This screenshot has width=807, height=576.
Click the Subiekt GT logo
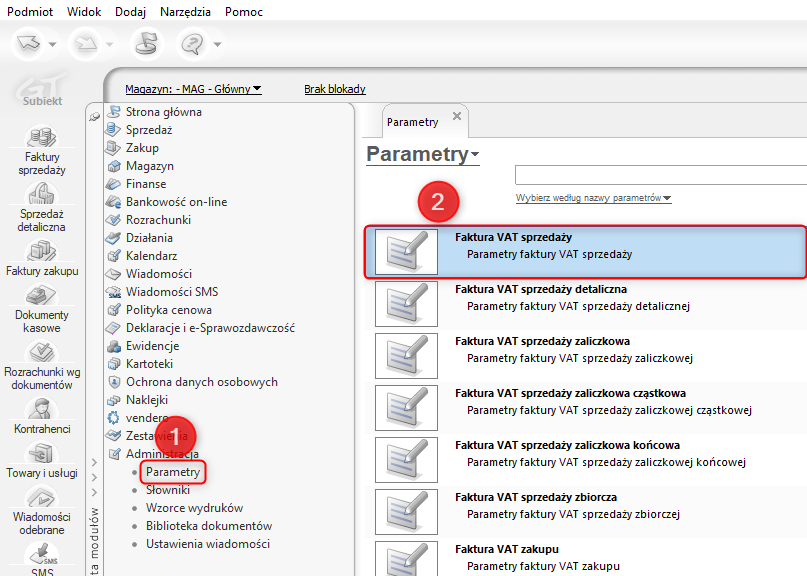(41, 89)
